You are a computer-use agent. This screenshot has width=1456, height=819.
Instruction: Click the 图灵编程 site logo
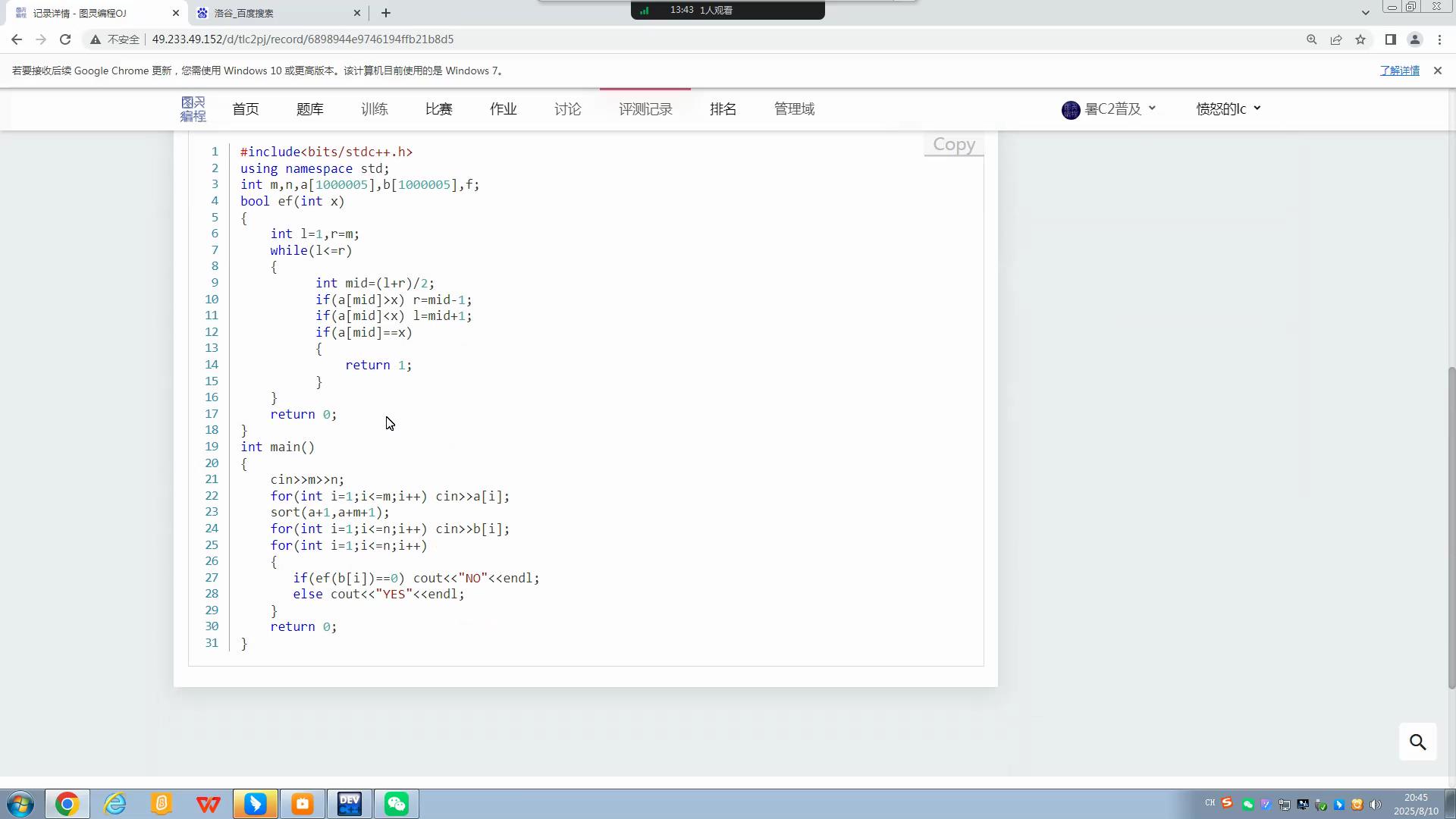click(193, 109)
